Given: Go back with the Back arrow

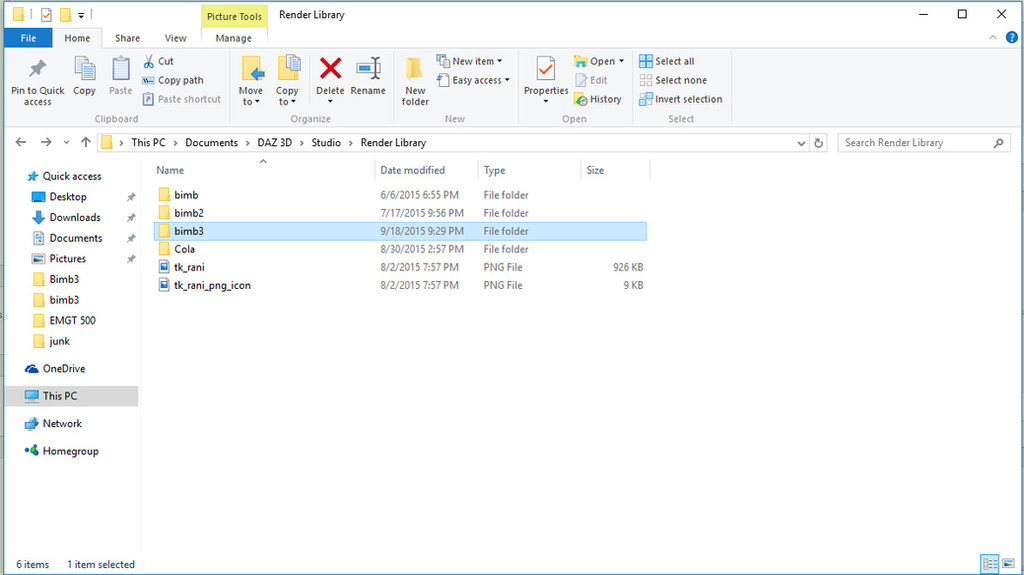Looking at the screenshot, I should [21, 142].
